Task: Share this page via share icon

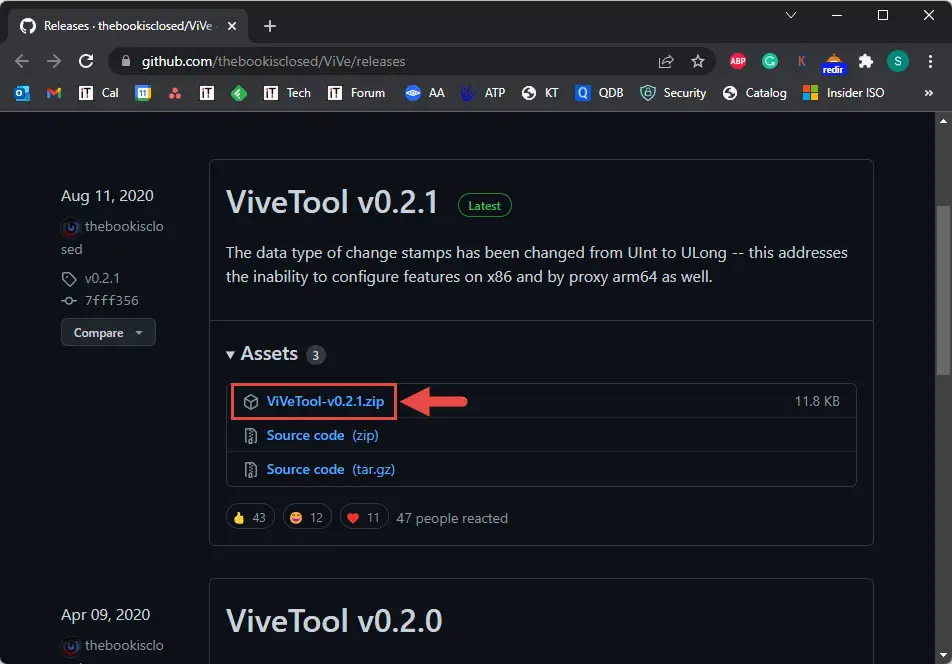Action: point(666,61)
